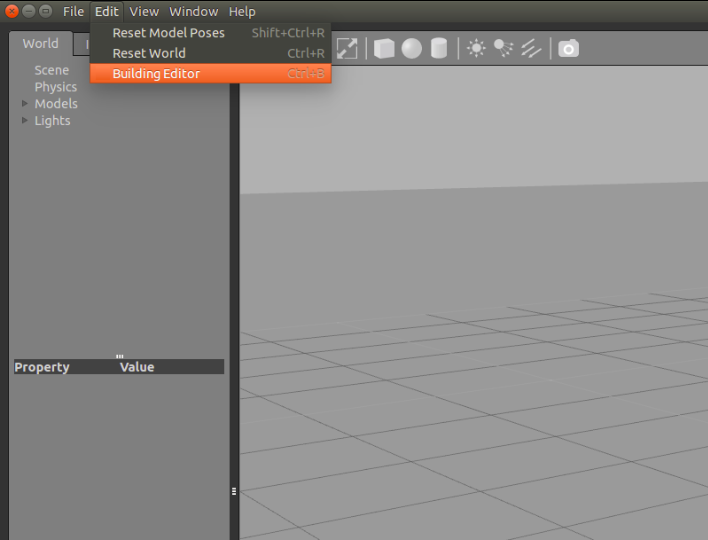
Task: Choose Building Editor from the Edit menu
Action: pyautogui.click(x=156, y=74)
